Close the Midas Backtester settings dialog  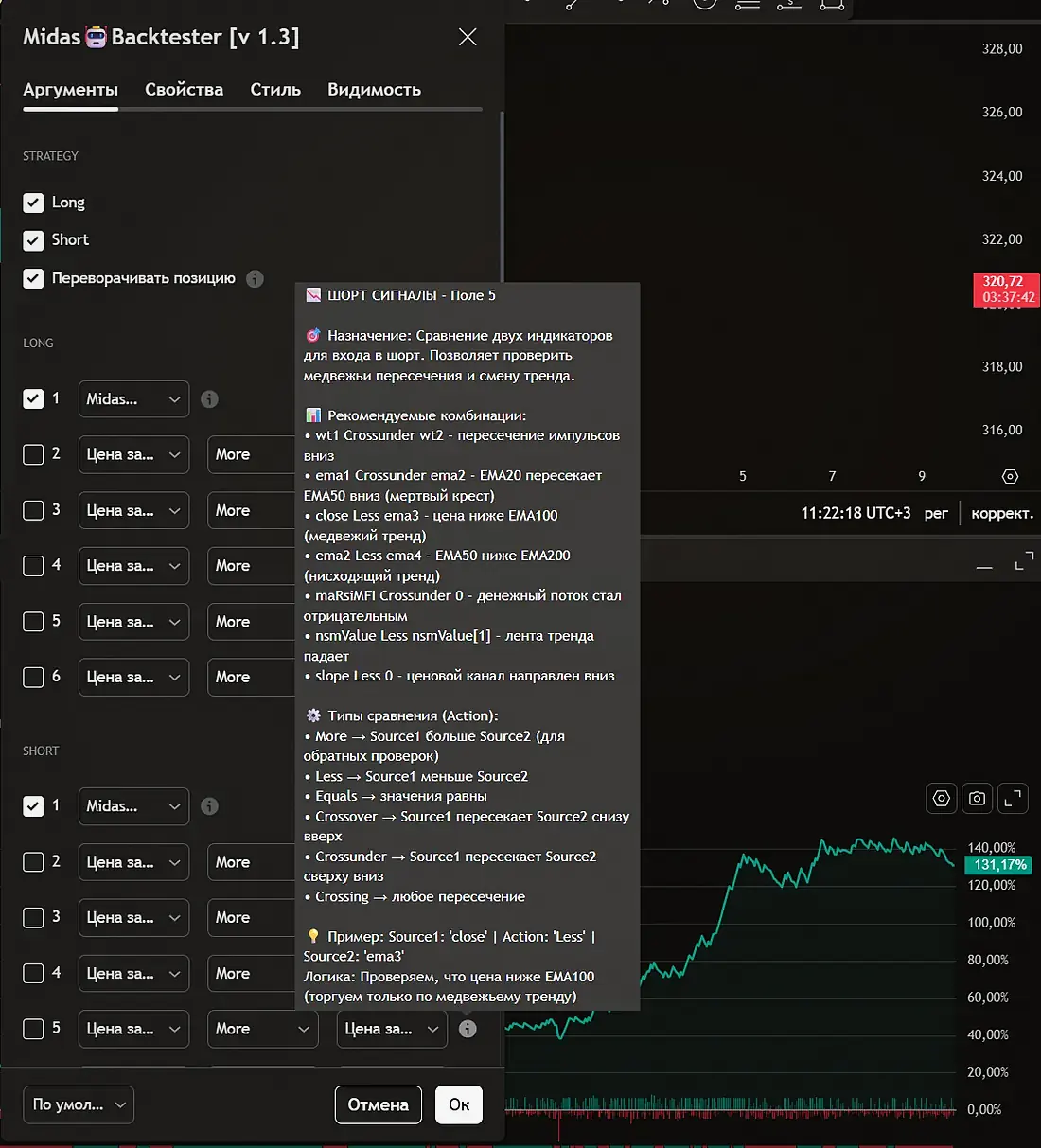point(468,37)
